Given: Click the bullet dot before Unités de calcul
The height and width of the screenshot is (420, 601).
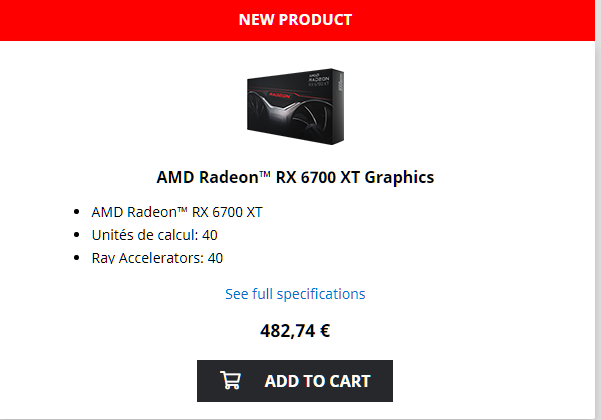Looking at the screenshot, I should 78,235.
